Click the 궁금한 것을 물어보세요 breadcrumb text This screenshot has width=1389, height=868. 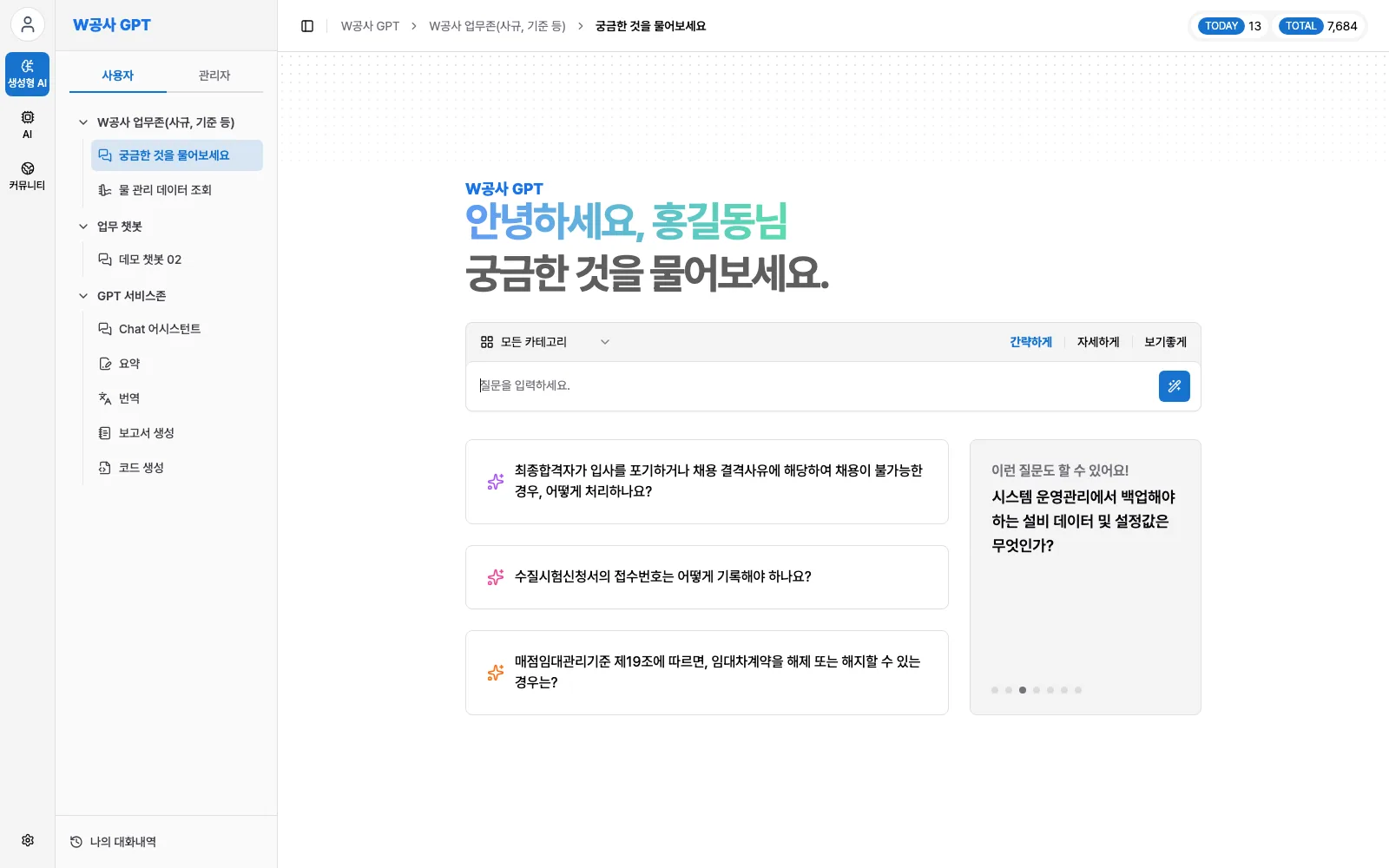point(650,26)
